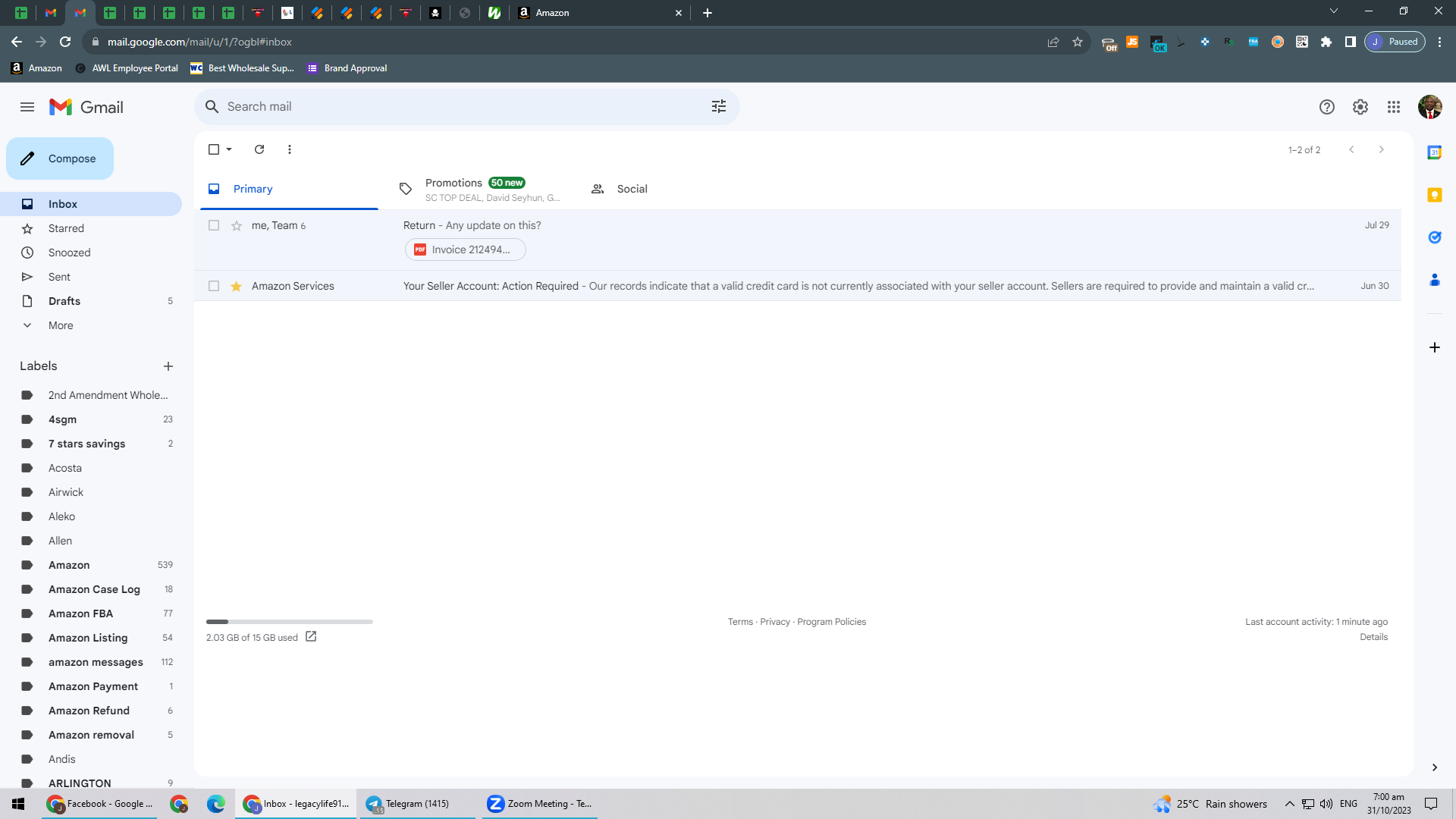Viewport: 1456px width, 819px height.
Task: Switch to the Primary tab
Action: [x=289, y=189]
